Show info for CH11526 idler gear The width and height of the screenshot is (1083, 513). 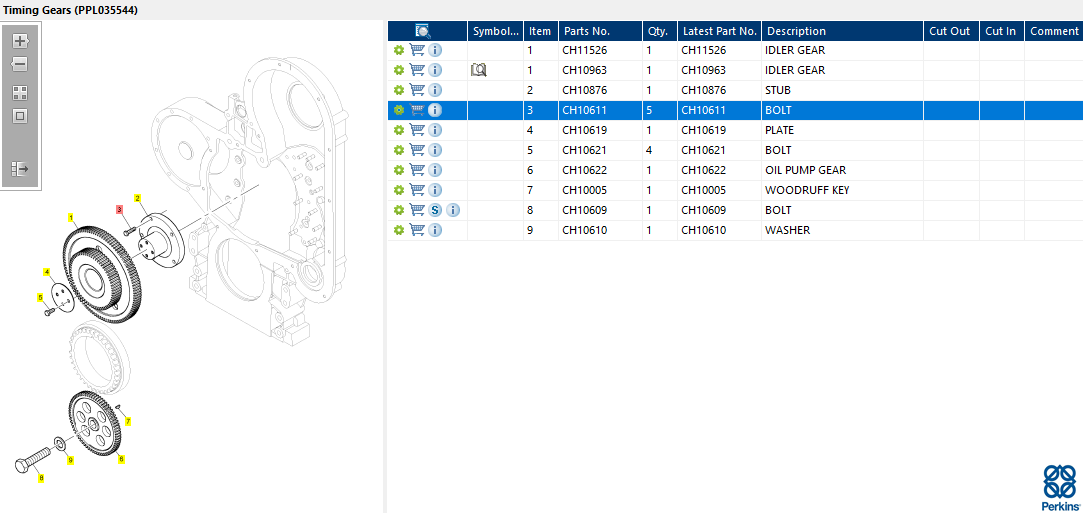[x=434, y=50]
